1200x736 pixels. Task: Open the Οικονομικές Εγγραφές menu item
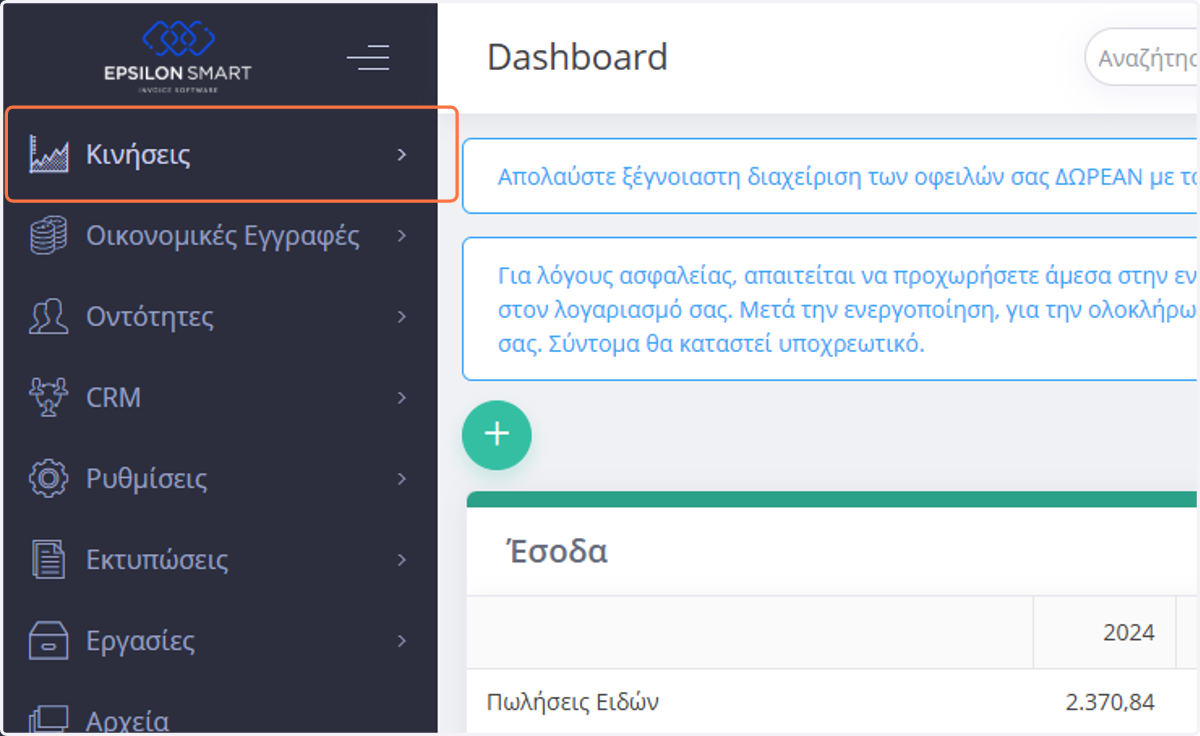(x=220, y=236)
